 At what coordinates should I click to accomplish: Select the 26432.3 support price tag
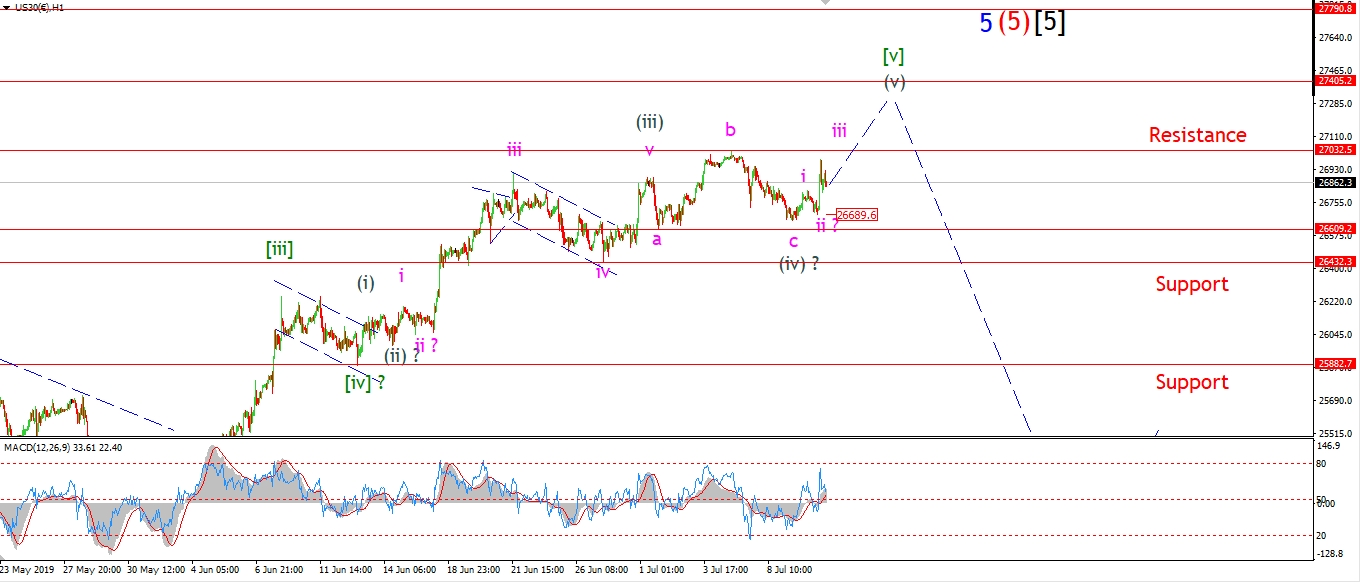click(1336, 262)
